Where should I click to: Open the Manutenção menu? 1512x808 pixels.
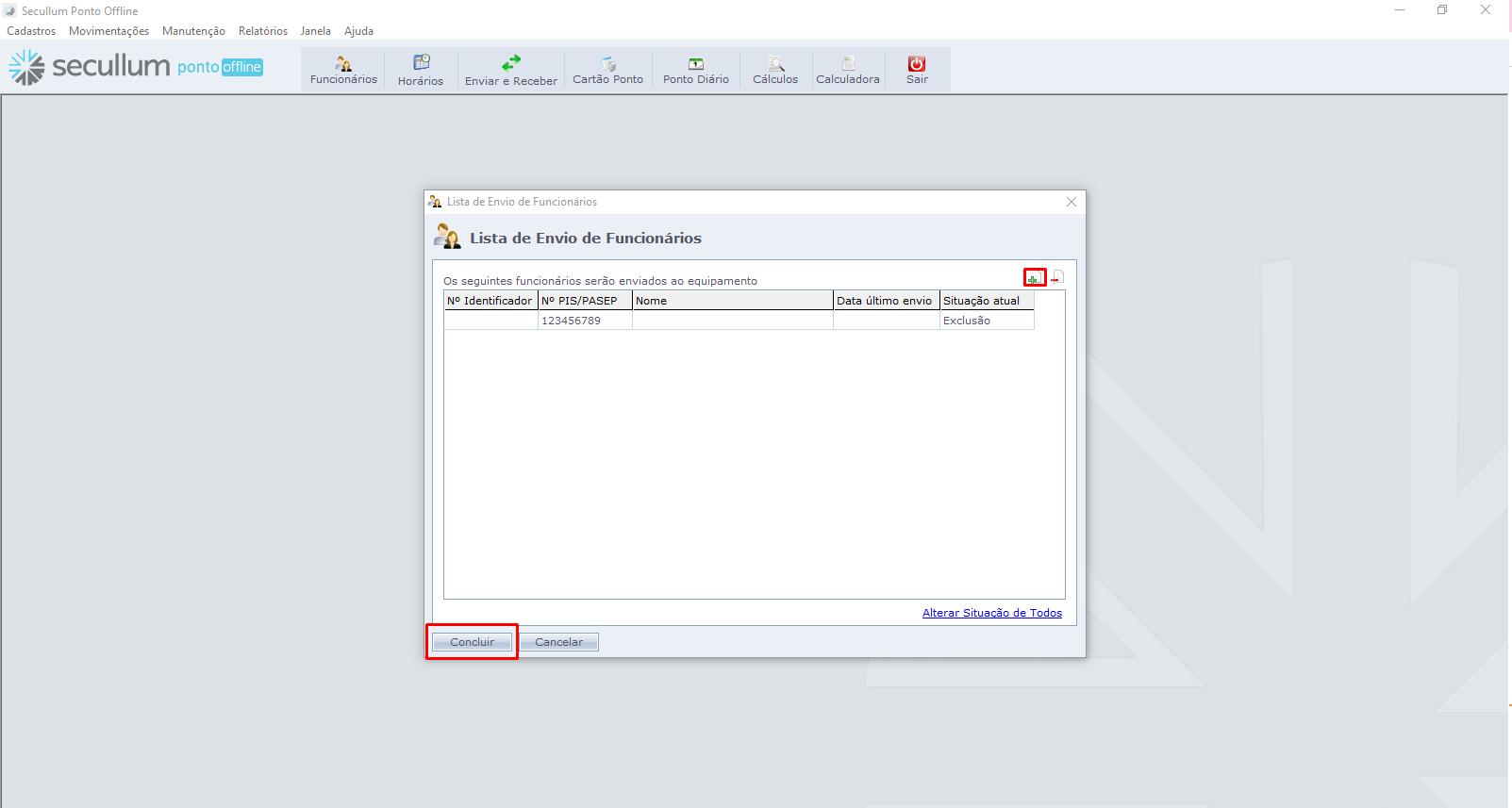(x=193, y=31)
